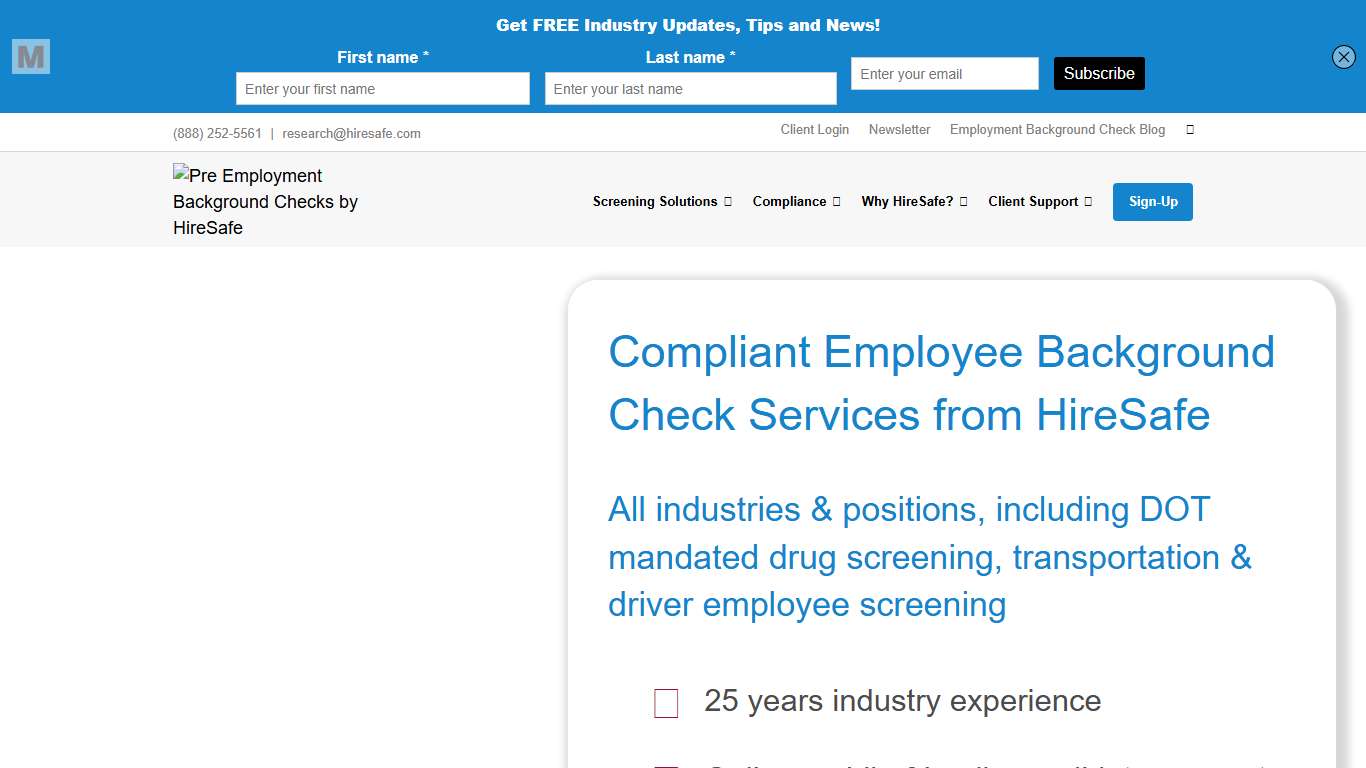Viewport: 1366px width, 768px height.
Task: Click the Client Support dropdown arrow
Action: point(1089,201)
